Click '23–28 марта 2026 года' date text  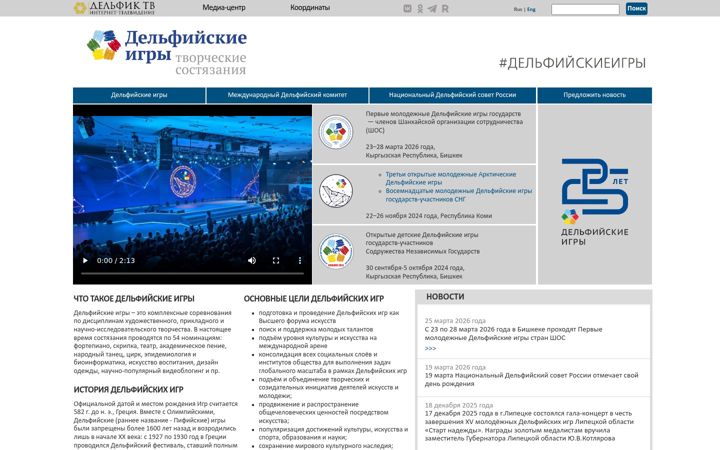pyautogui.click(x=400, y=147)
